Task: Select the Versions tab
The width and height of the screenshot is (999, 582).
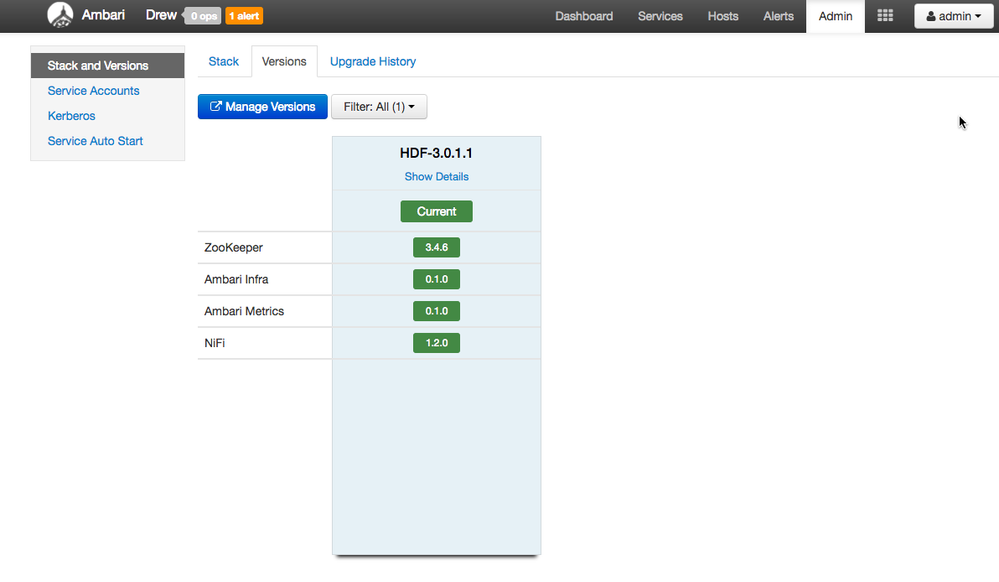Action: click(x=284, y=62)
